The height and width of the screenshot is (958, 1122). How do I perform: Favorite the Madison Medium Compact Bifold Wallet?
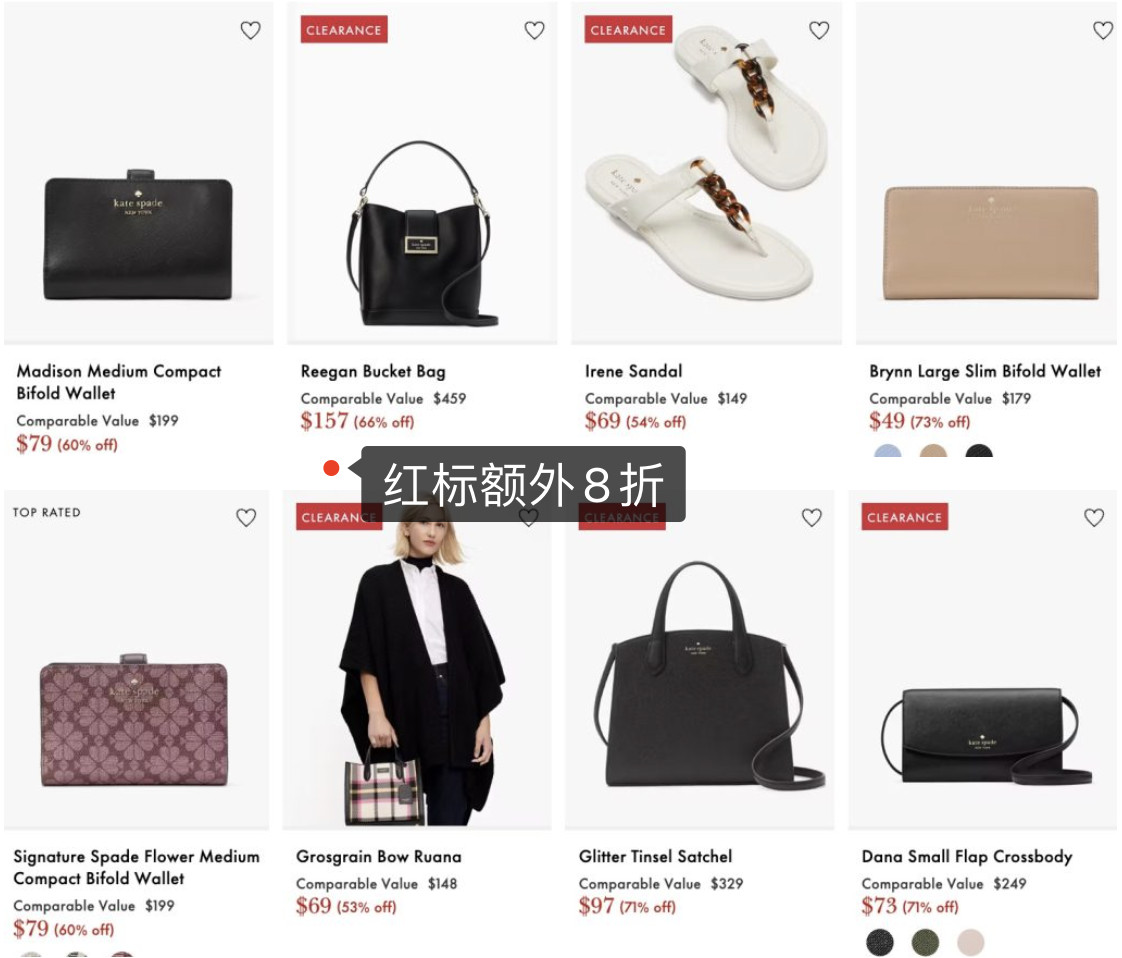250,30
